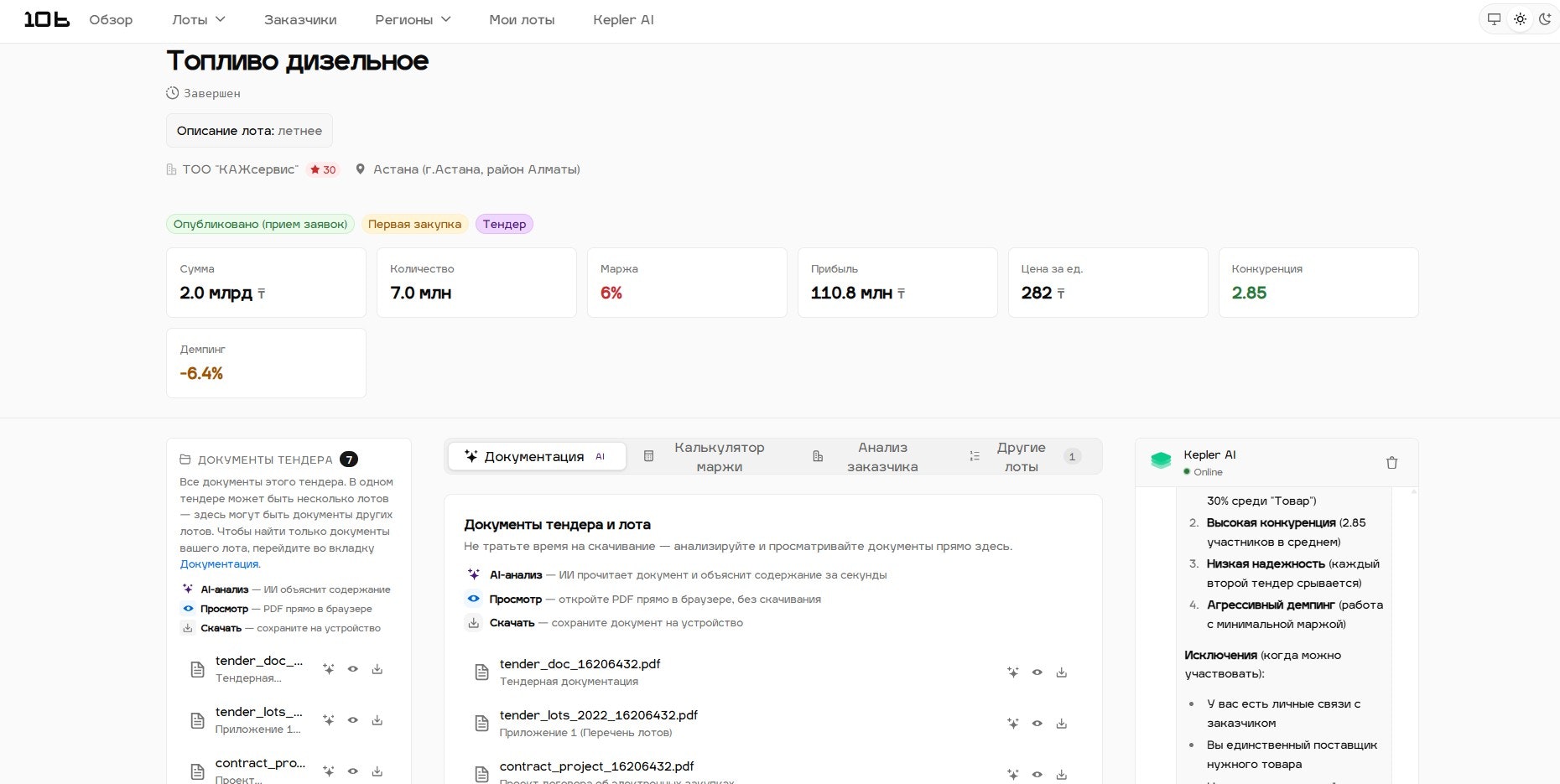Screen dimensions: 1560x784
Task: Click the Описание лота: летнее chip
Action: pyautogui.click(x=249, y=131)
